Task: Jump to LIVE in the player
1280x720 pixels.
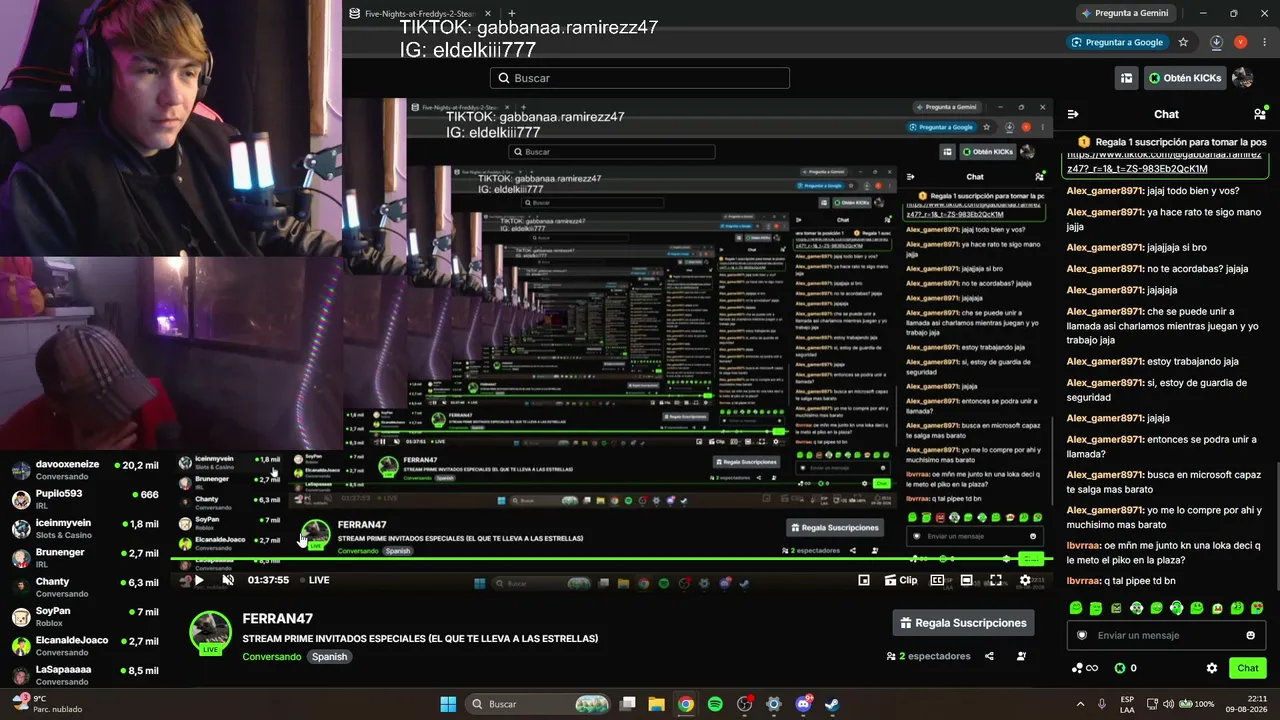Action: (x=315, y=580)
